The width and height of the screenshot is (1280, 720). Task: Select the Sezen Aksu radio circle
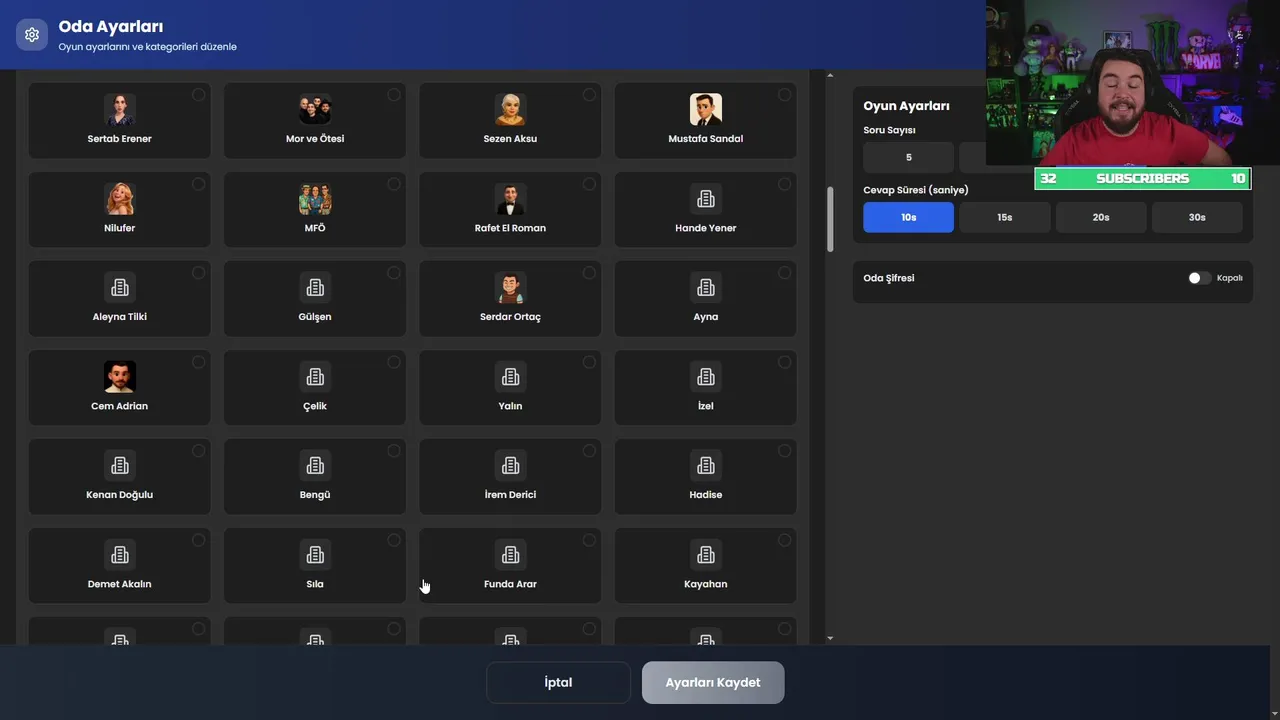(589, 95)
